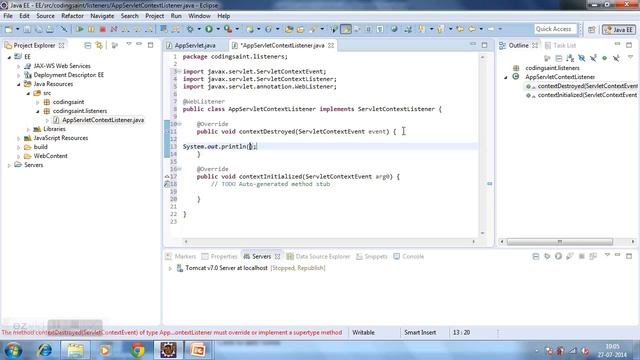Viewport: 640px width, 360px height.
Task: Click the red Disconnect icon in toolbar
Action: (x=114, y=29)
